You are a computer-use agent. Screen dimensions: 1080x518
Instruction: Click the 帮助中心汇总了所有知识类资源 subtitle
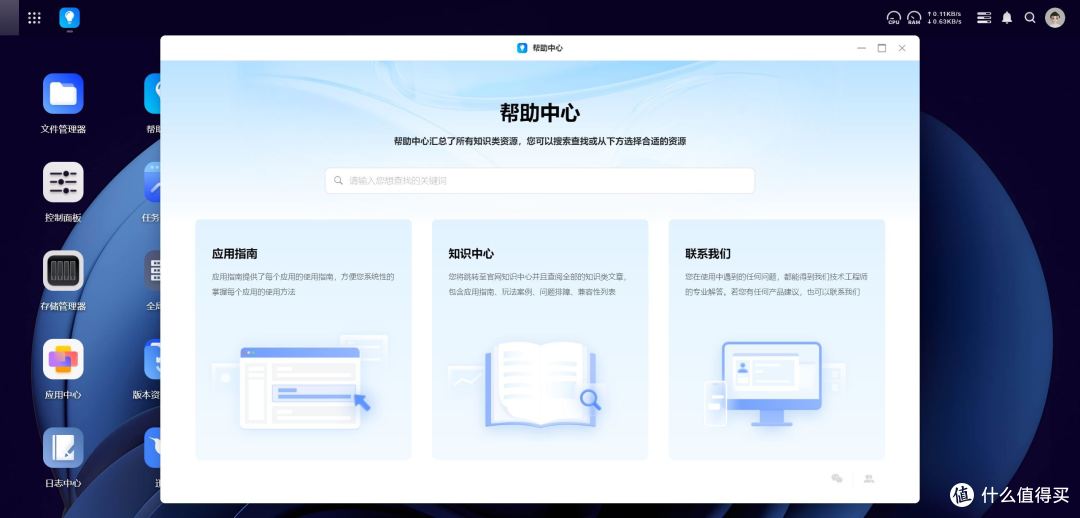point(539,141)
